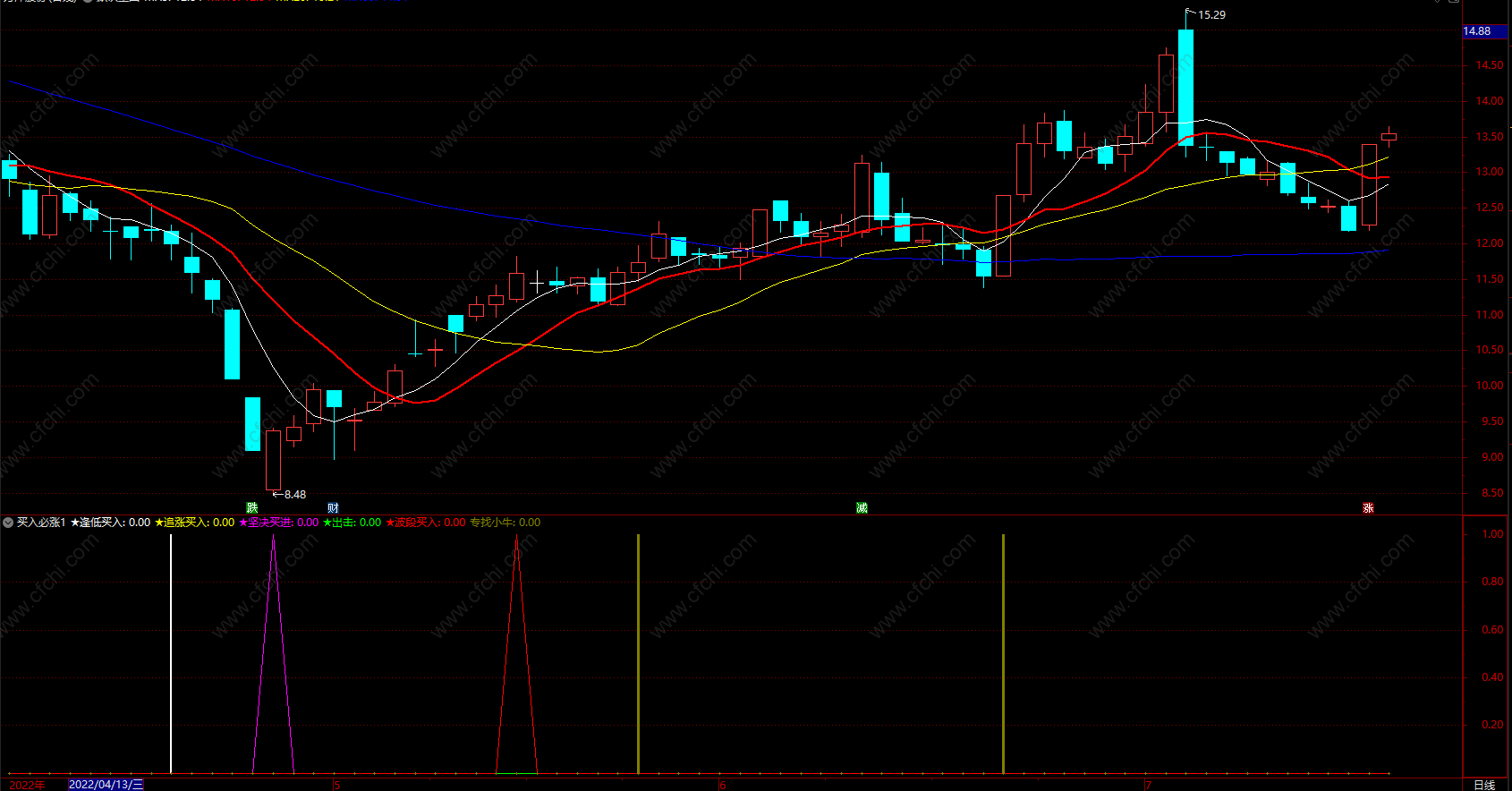Image resolution: width=1512 pixels, height=791 pixels.
Task: Click the 8.48 low price annotation
Action: (x=295, y=495)
